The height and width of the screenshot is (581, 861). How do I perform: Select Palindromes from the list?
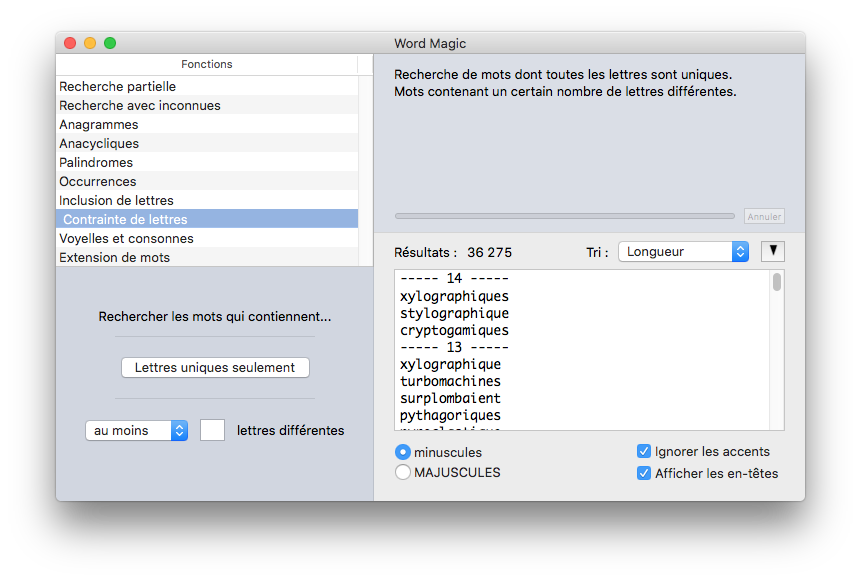tap(96, 163)
